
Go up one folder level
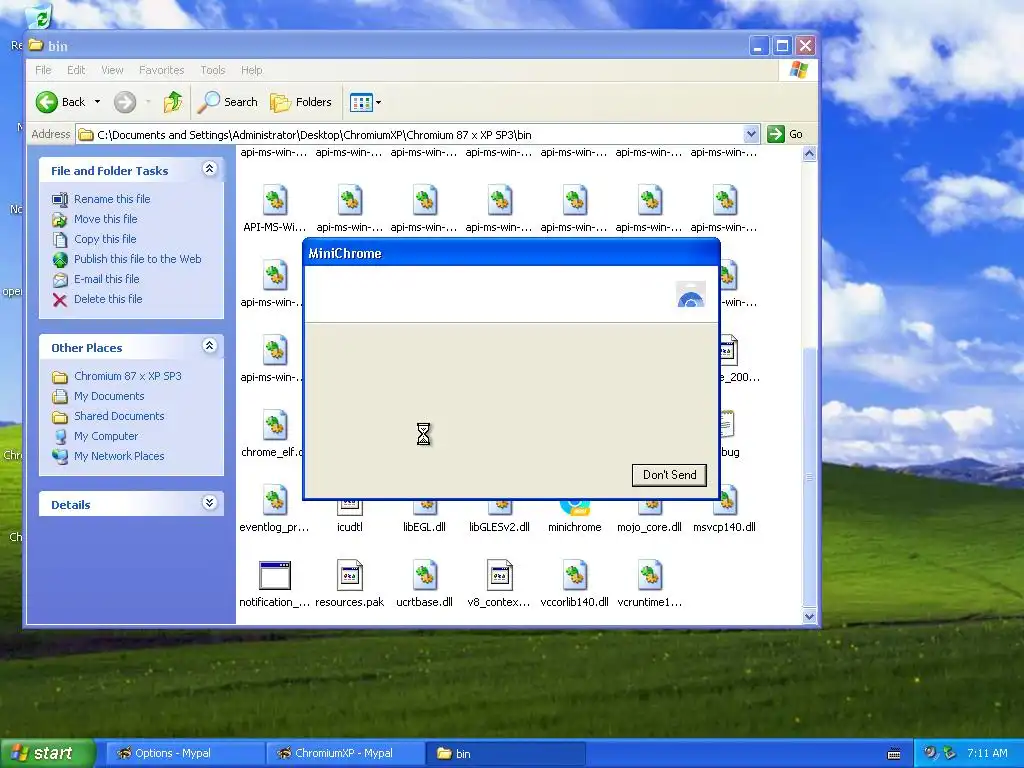coord(173,102)
